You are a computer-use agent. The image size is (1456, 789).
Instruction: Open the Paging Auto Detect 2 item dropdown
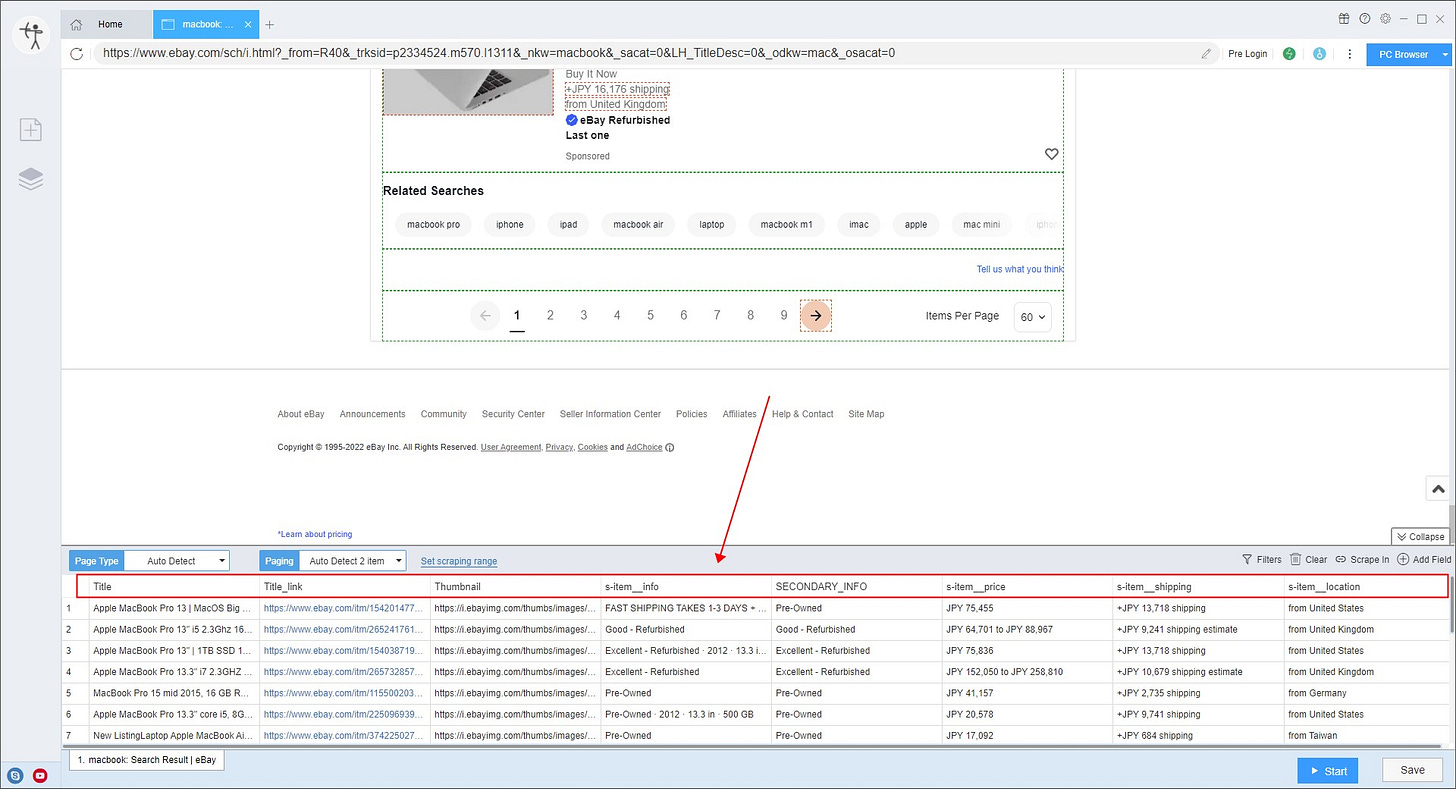pyautogui.click(x=352, y=561)
